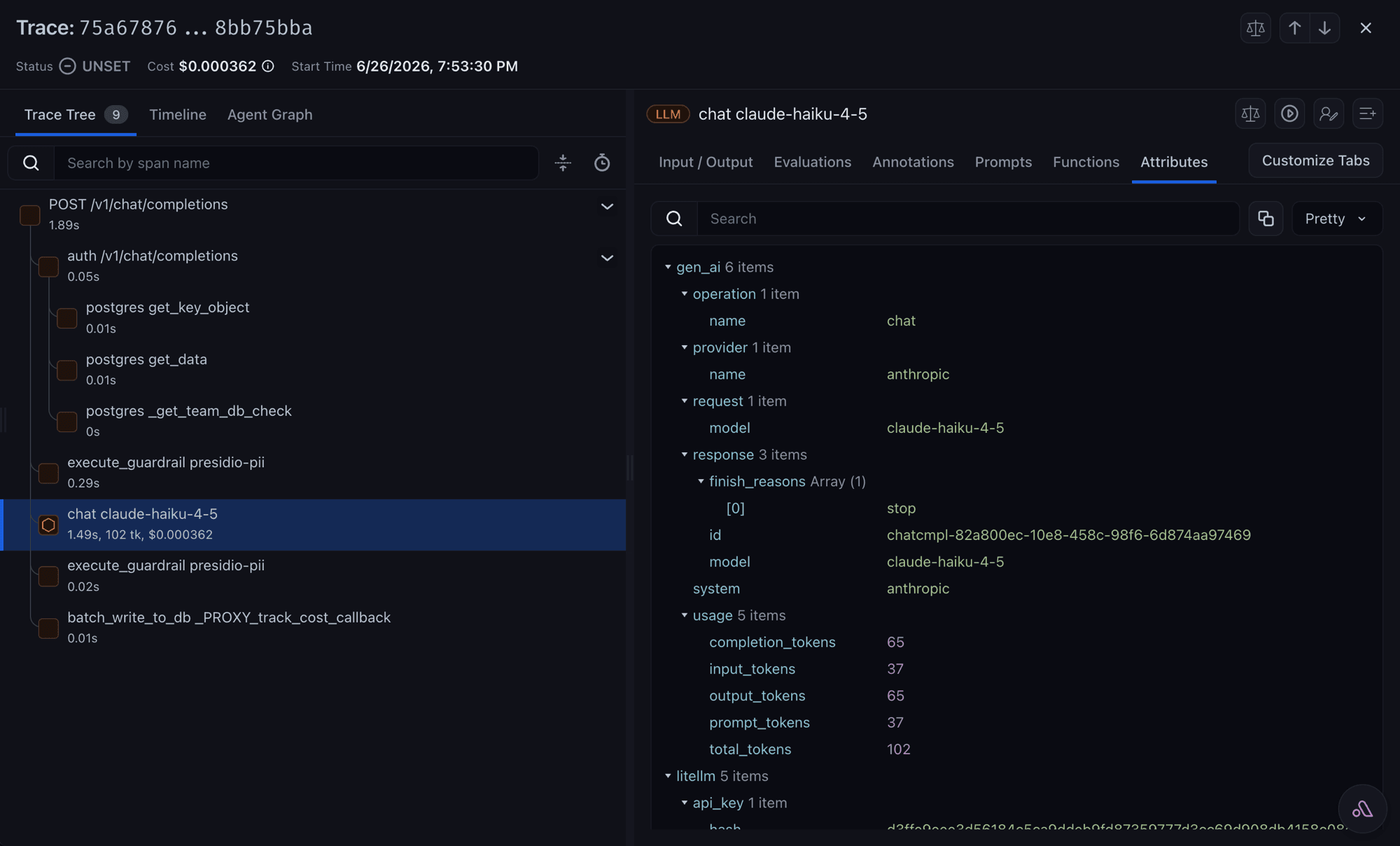The height and width of the screenshot is (846, 1400).
Task: Click the total_tokens value 102
Action: [898, 749]
